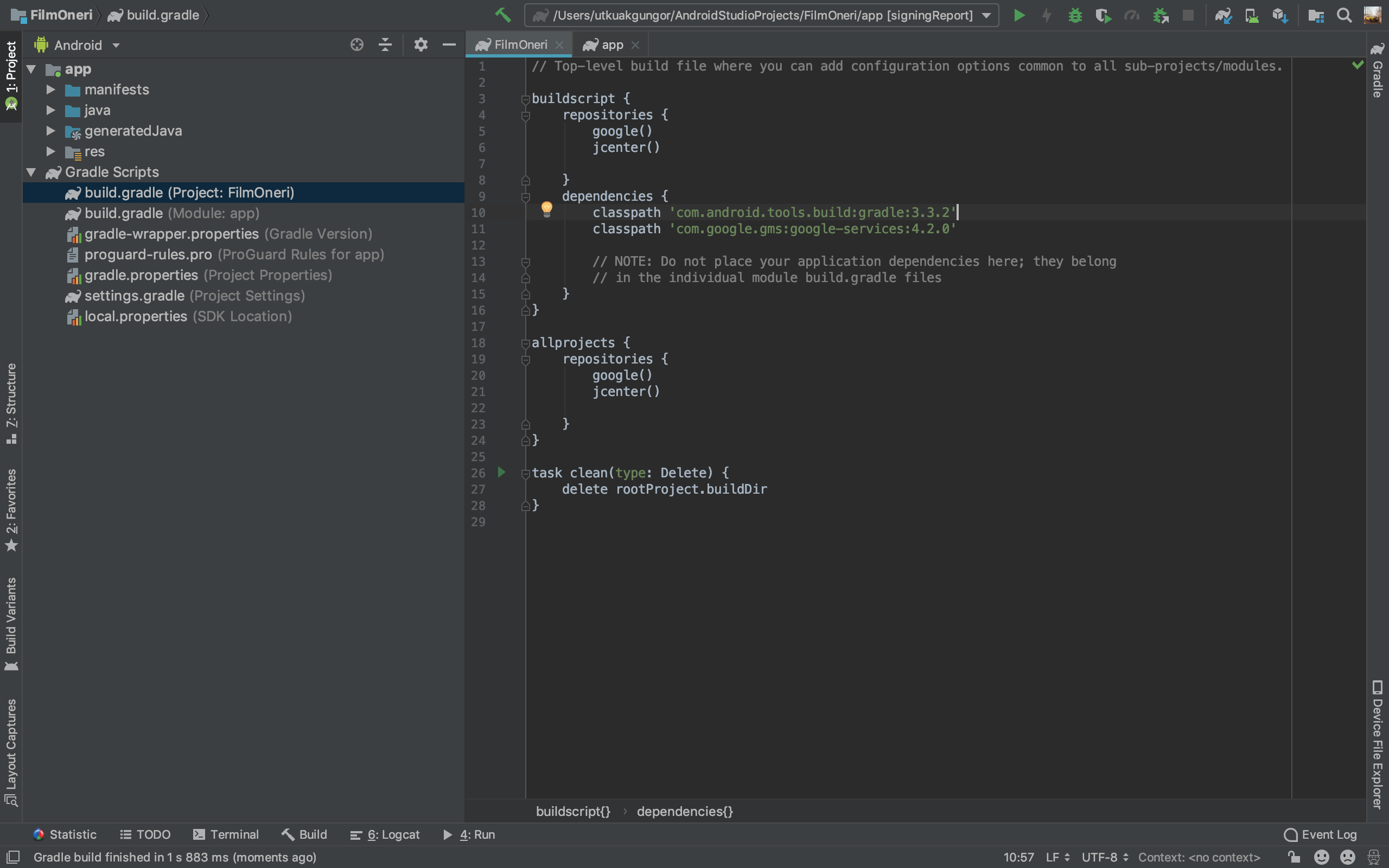Viewport: 1389px width, 868px height.
Task: Expand the manifests folder
Action: pyautogui.click(x=50, y=90)
